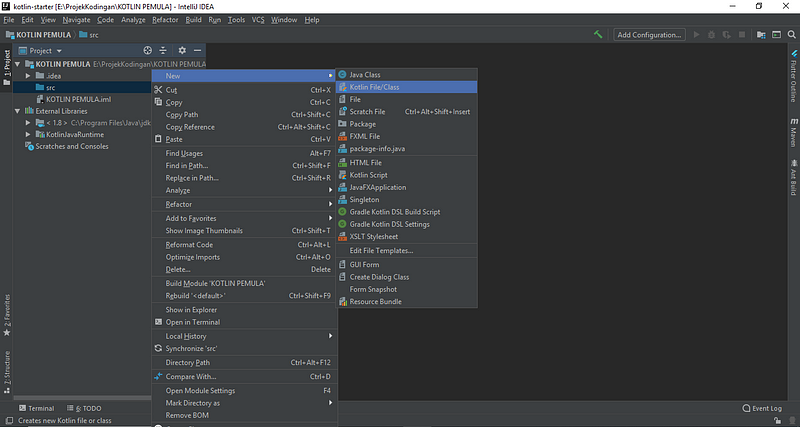
Task: Click the Search Everywhere magnifier icon
Action: pyautogui.click(x=791, y=35)
